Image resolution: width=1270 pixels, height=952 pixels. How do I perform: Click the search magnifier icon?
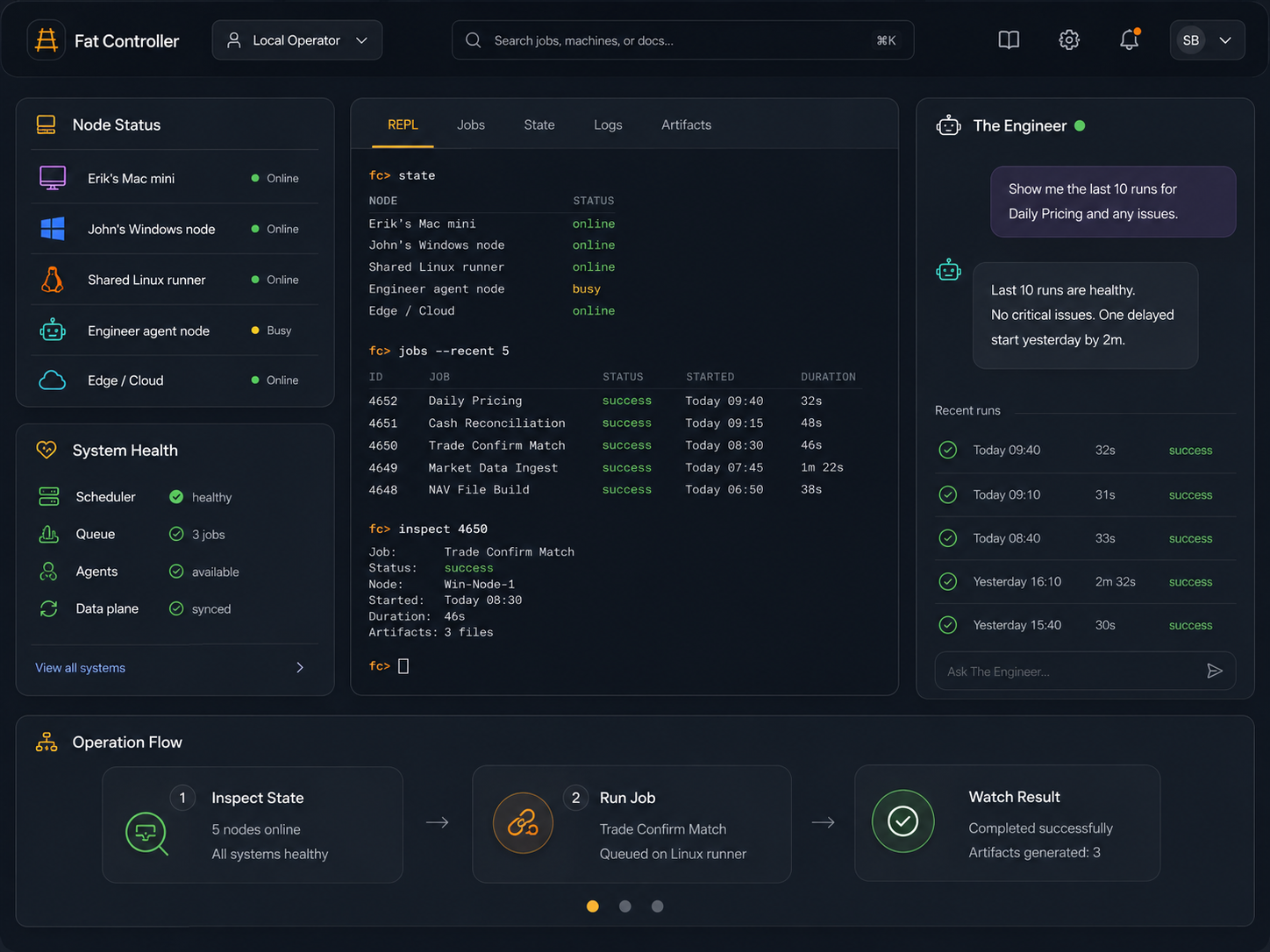(473, 40)
